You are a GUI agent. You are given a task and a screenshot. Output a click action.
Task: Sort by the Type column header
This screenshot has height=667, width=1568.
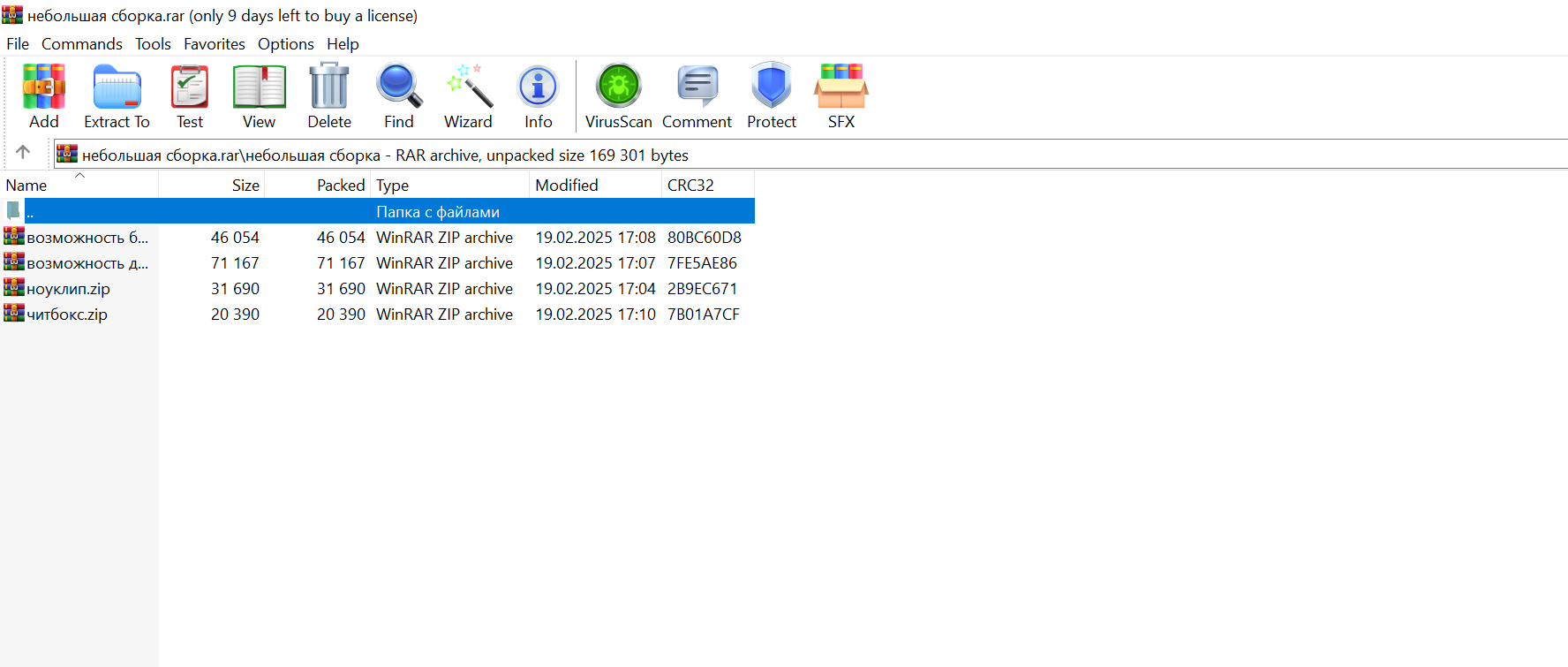(450, 185)
